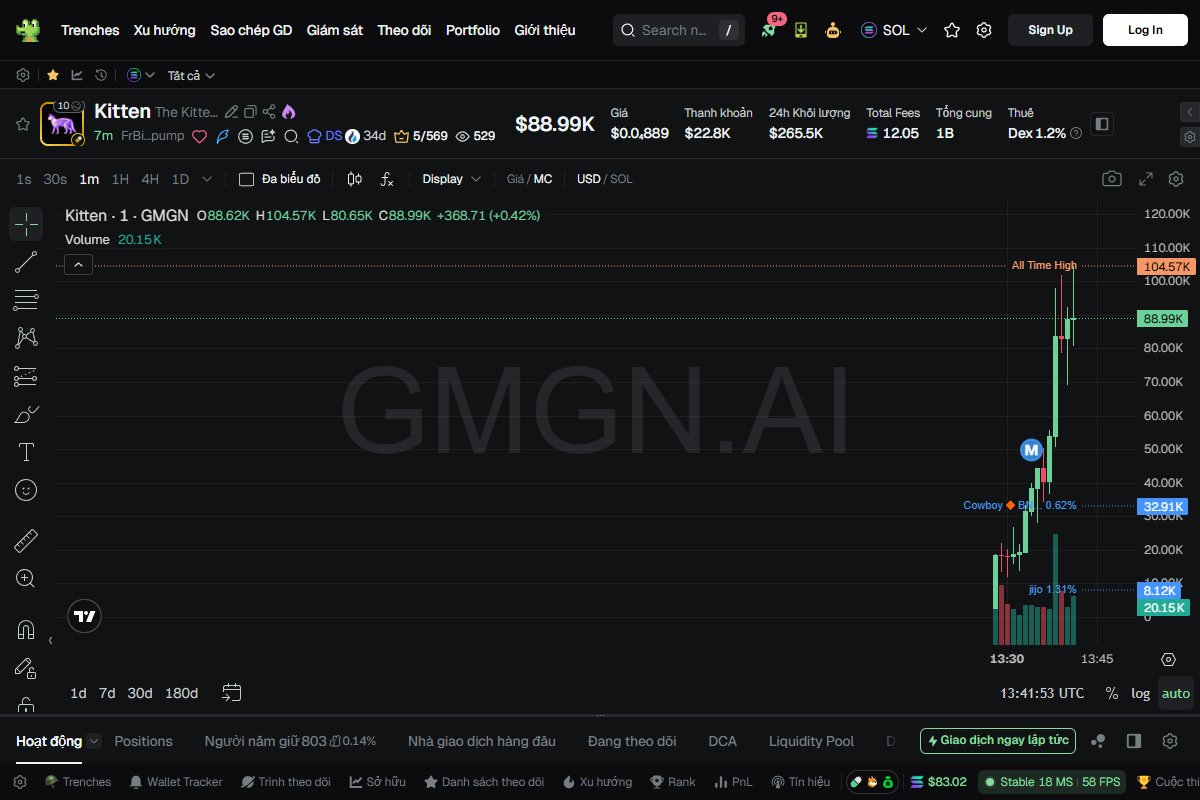
Task: Select the Fibonacci retracement lines tool
Action: coord(26,300)
